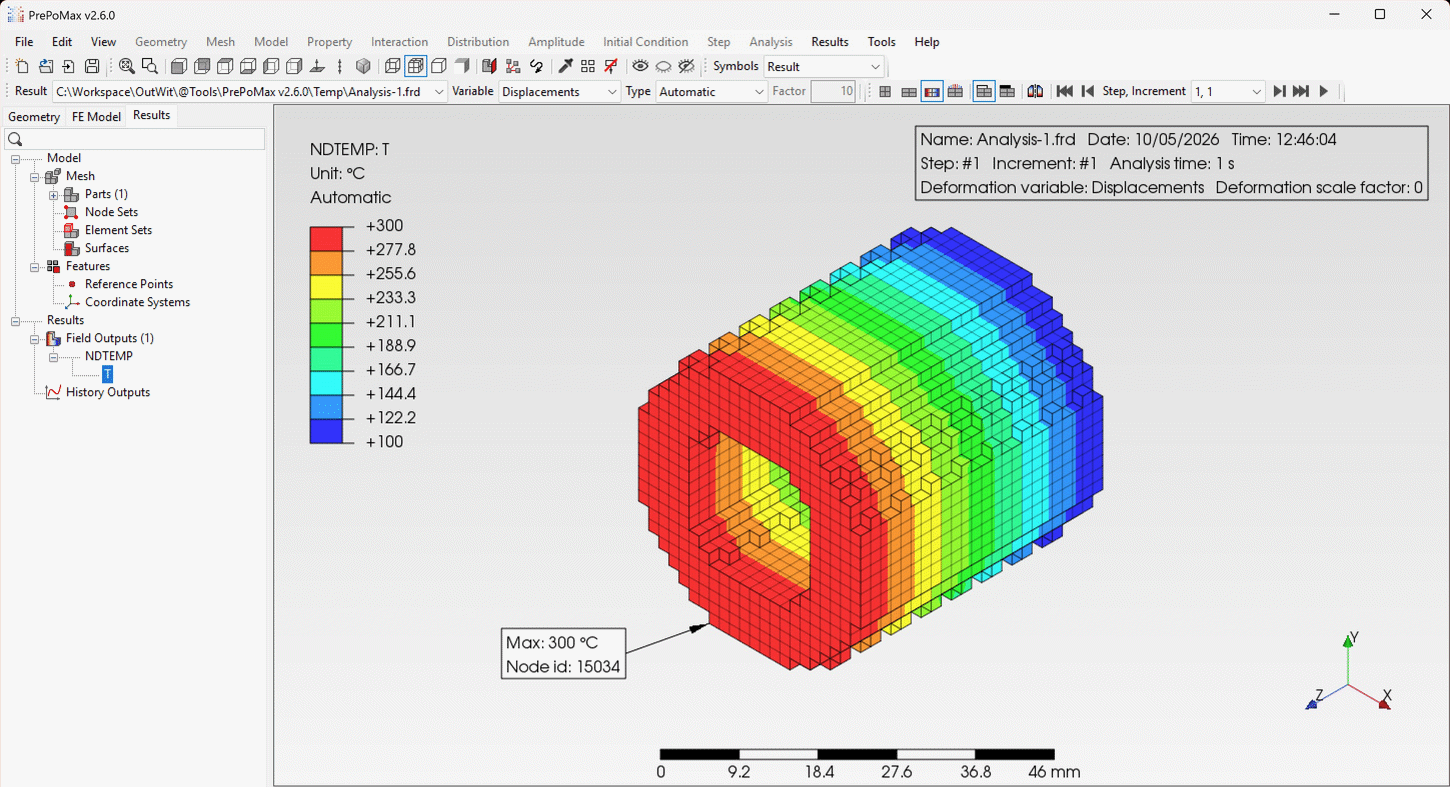Select the Surfaces tree item

pyautogui.click(x=107, y=248)
